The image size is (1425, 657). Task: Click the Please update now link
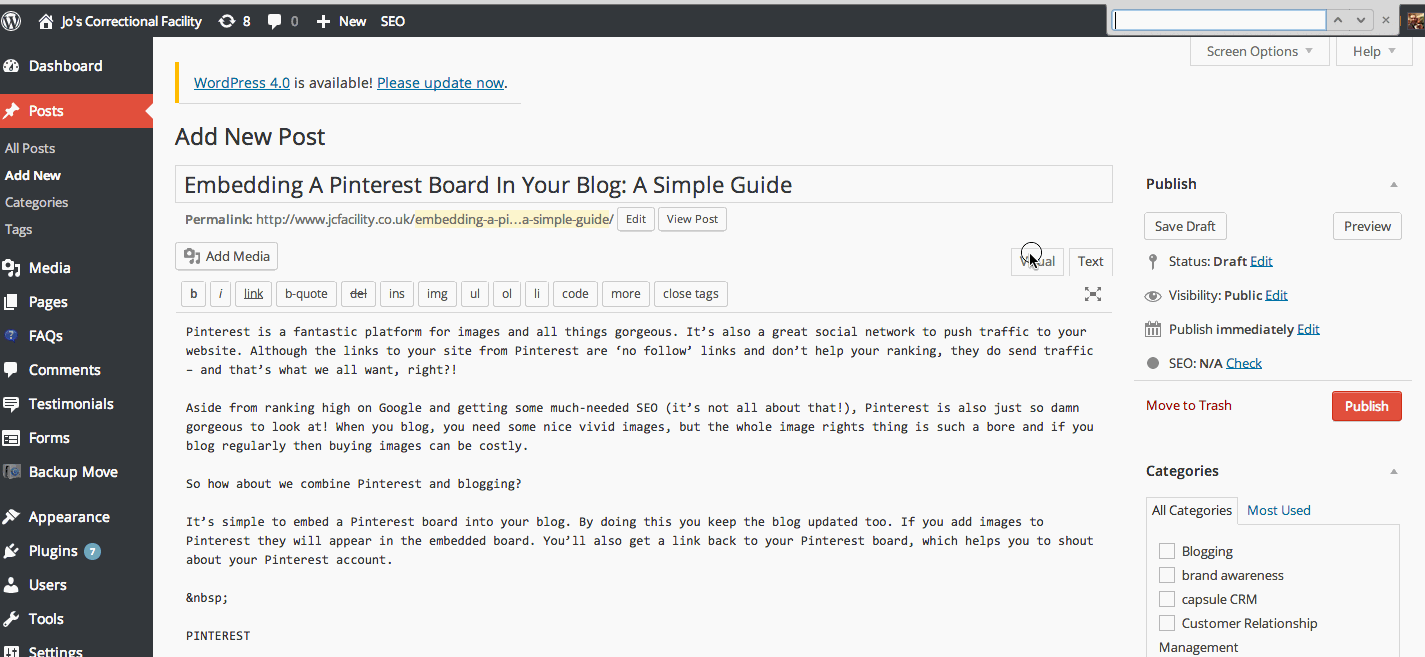440,82
